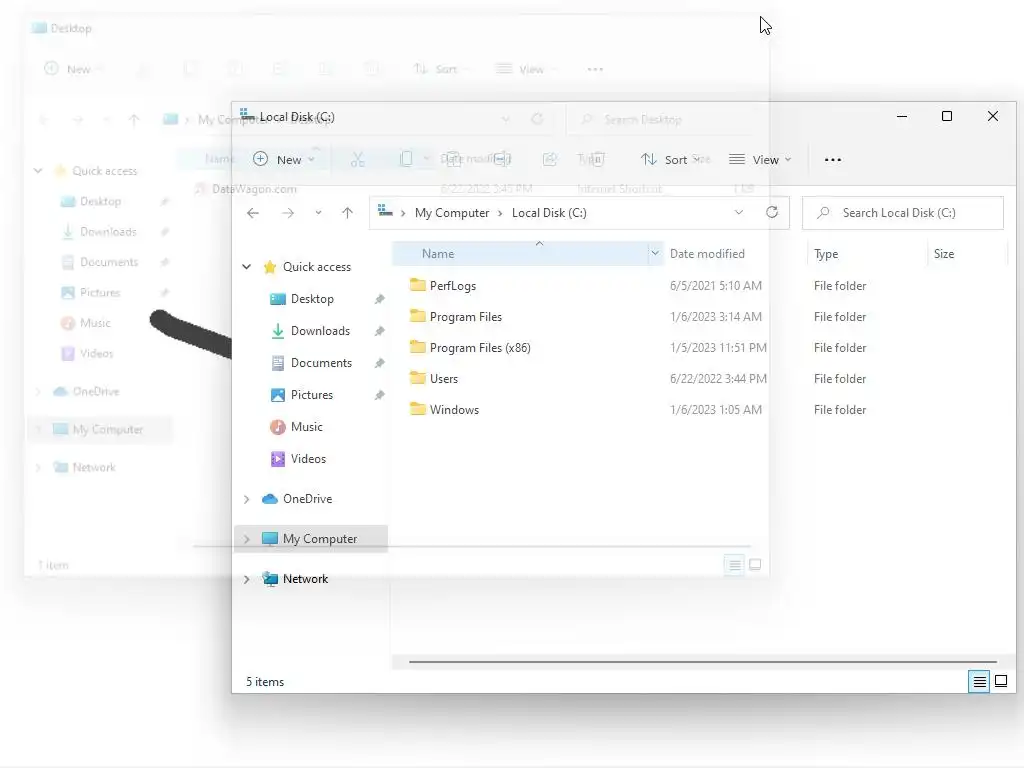Minimize the Local Disk (C:) window
The width and height of the screenshot is (1024, 768).
902,116
